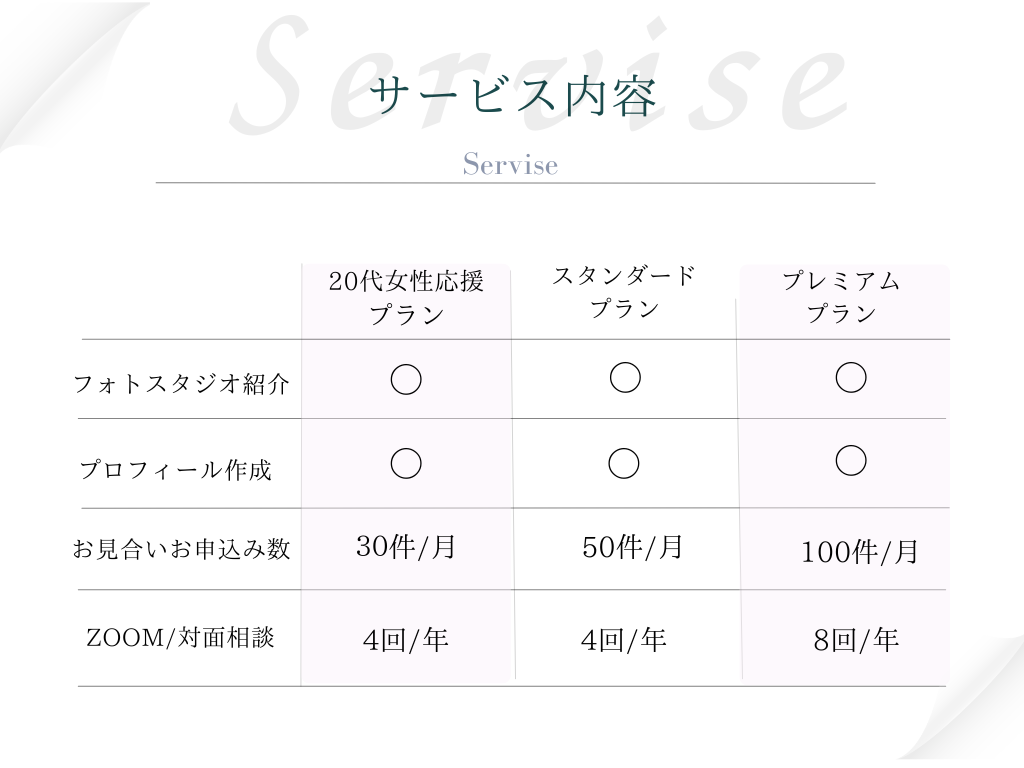Click the 8回/年 cell
This screenshot has height=768, width=1024.
[856, 640]
